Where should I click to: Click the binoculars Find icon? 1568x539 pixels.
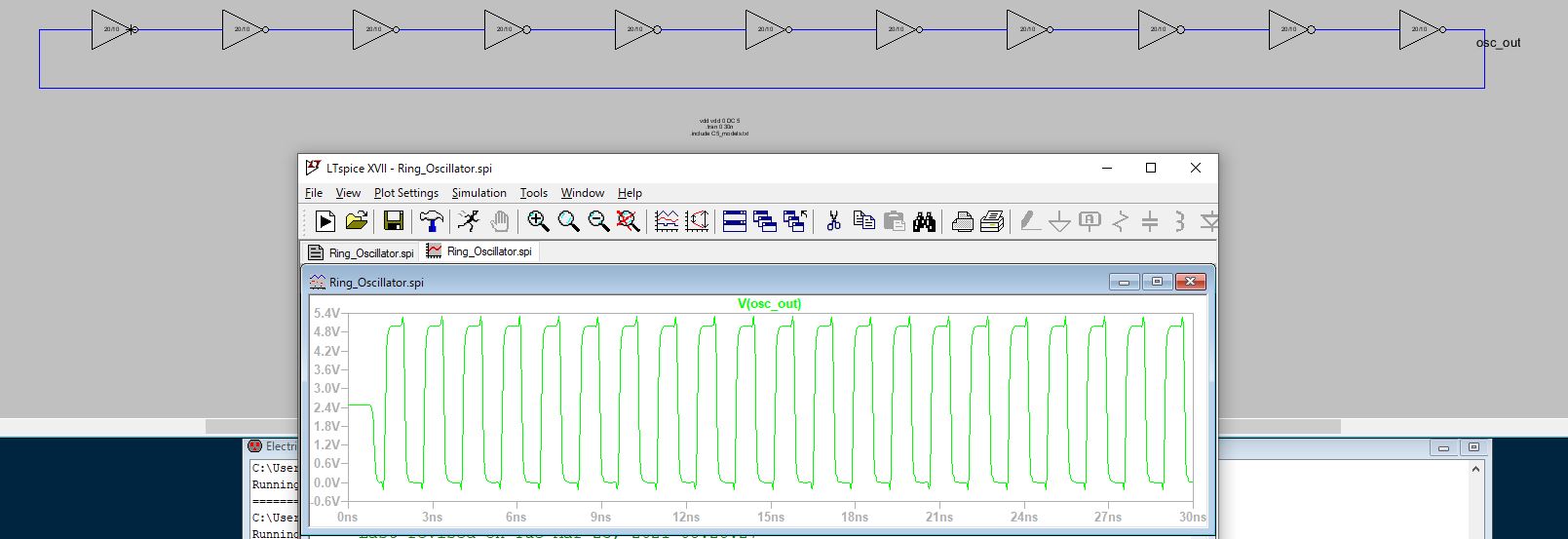click(x=924, y=221)
